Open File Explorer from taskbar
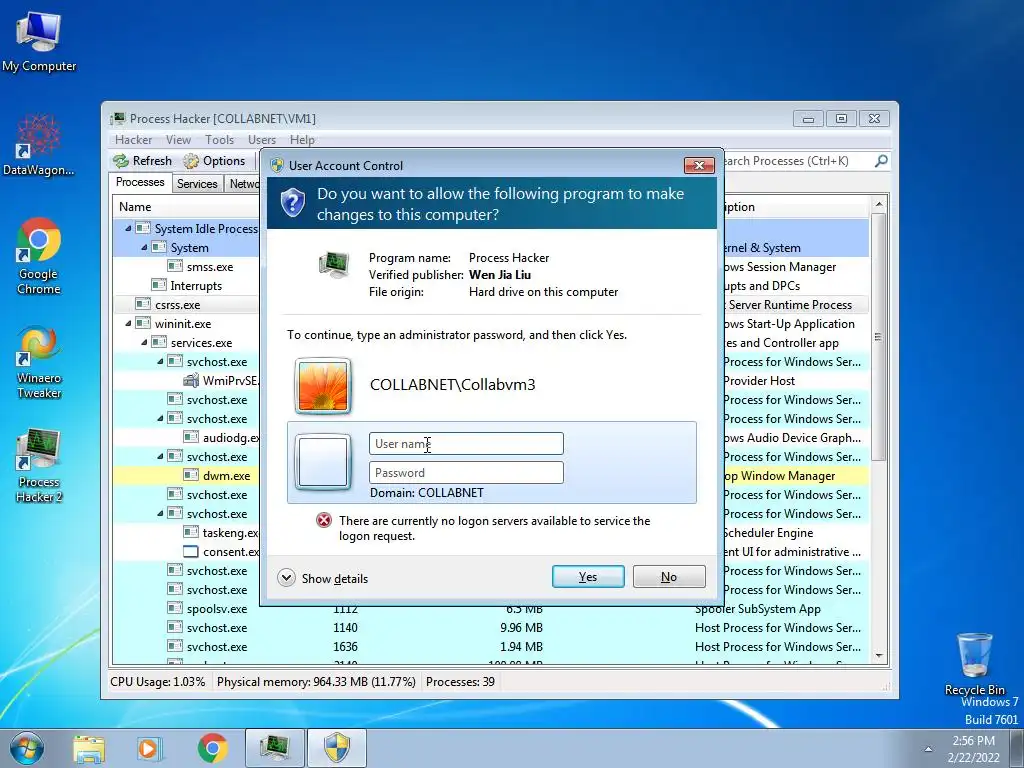Image resolution: width=1024 pixels, height=768 pixels. tap(89, 748)
